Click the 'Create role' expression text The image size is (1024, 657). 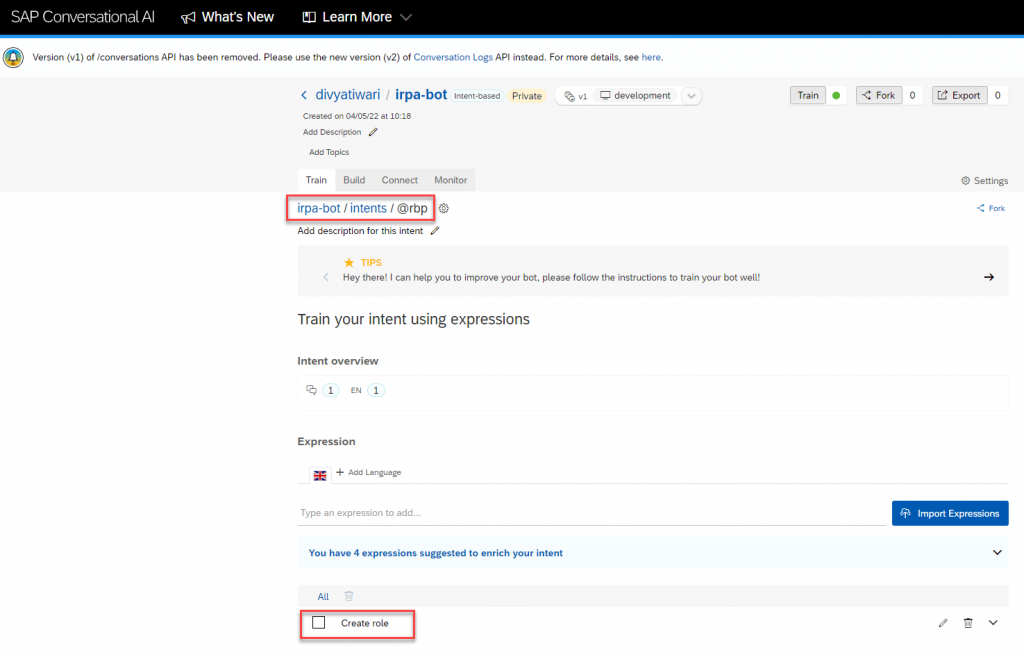tap(364, 623)
